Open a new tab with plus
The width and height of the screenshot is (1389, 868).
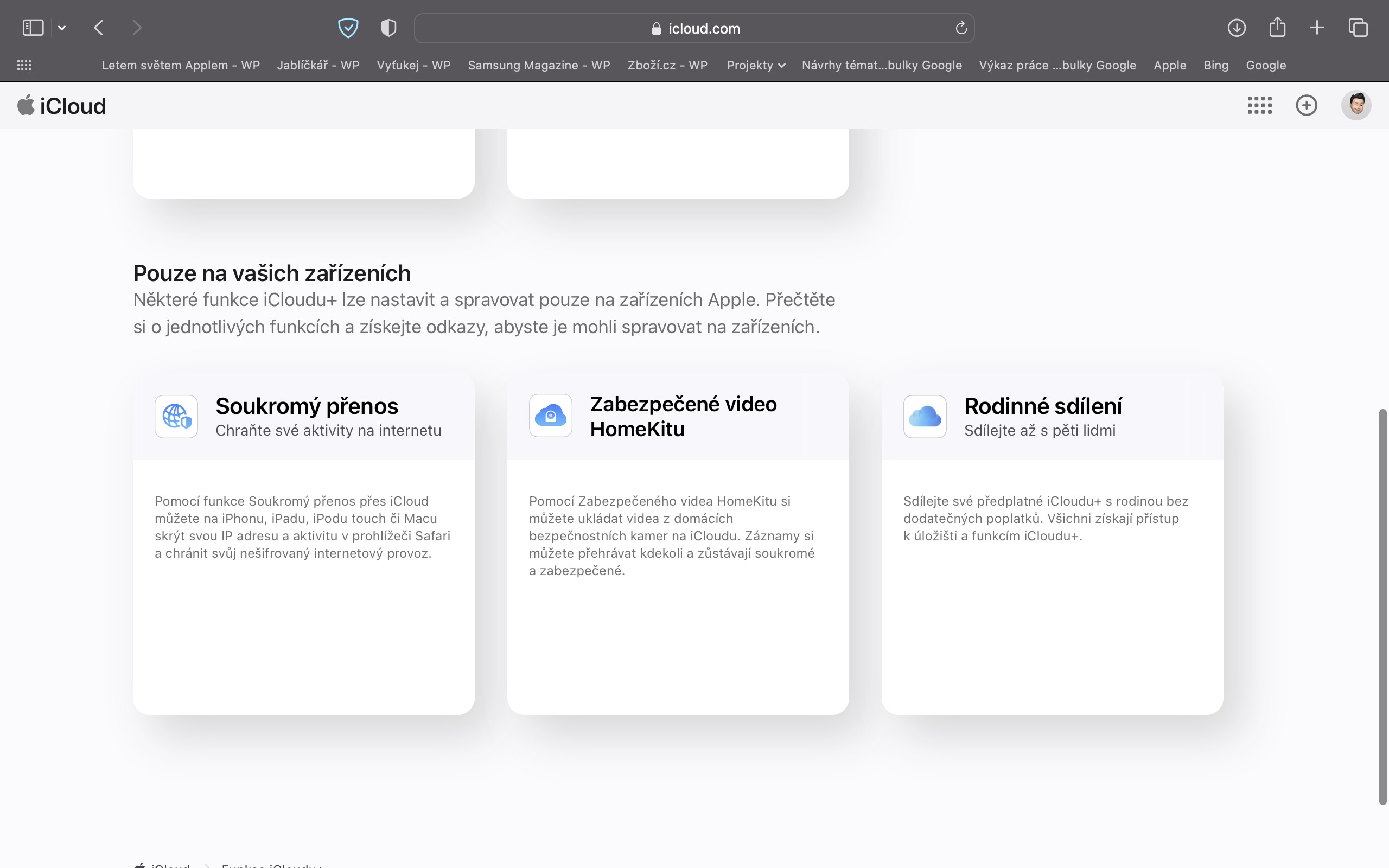point(1317,28)
